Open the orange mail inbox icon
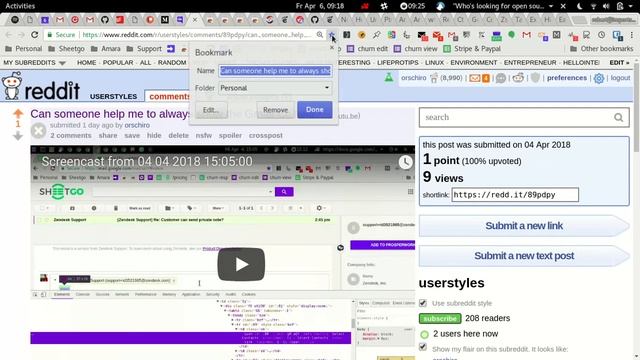 click(475, 78)
